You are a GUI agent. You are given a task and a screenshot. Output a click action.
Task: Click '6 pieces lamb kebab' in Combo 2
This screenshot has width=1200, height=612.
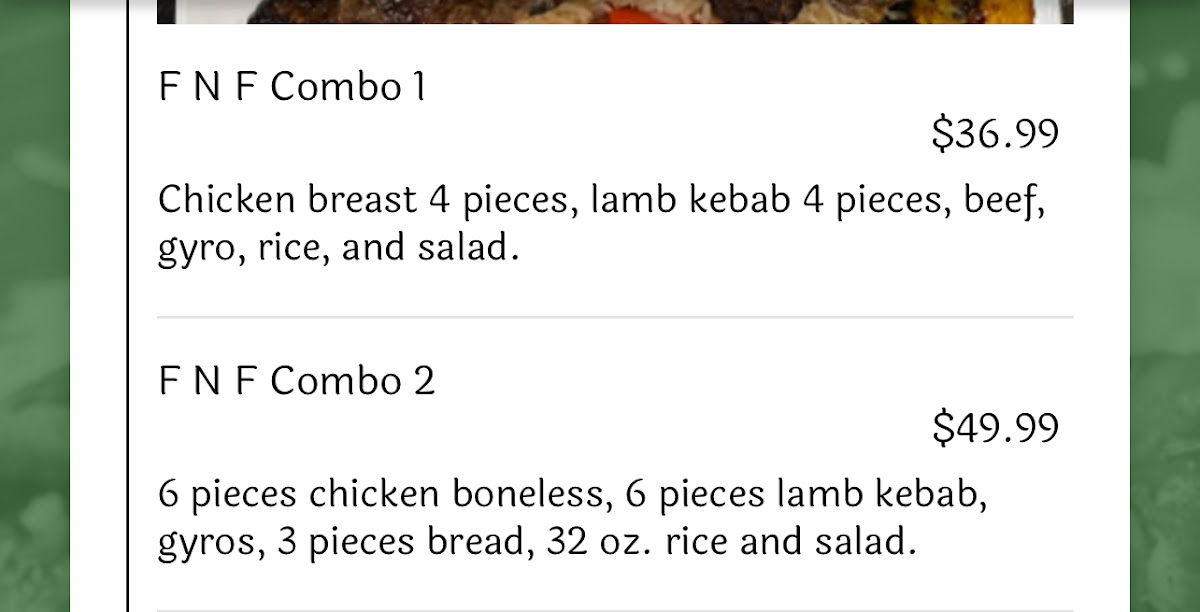click(804, 495)
